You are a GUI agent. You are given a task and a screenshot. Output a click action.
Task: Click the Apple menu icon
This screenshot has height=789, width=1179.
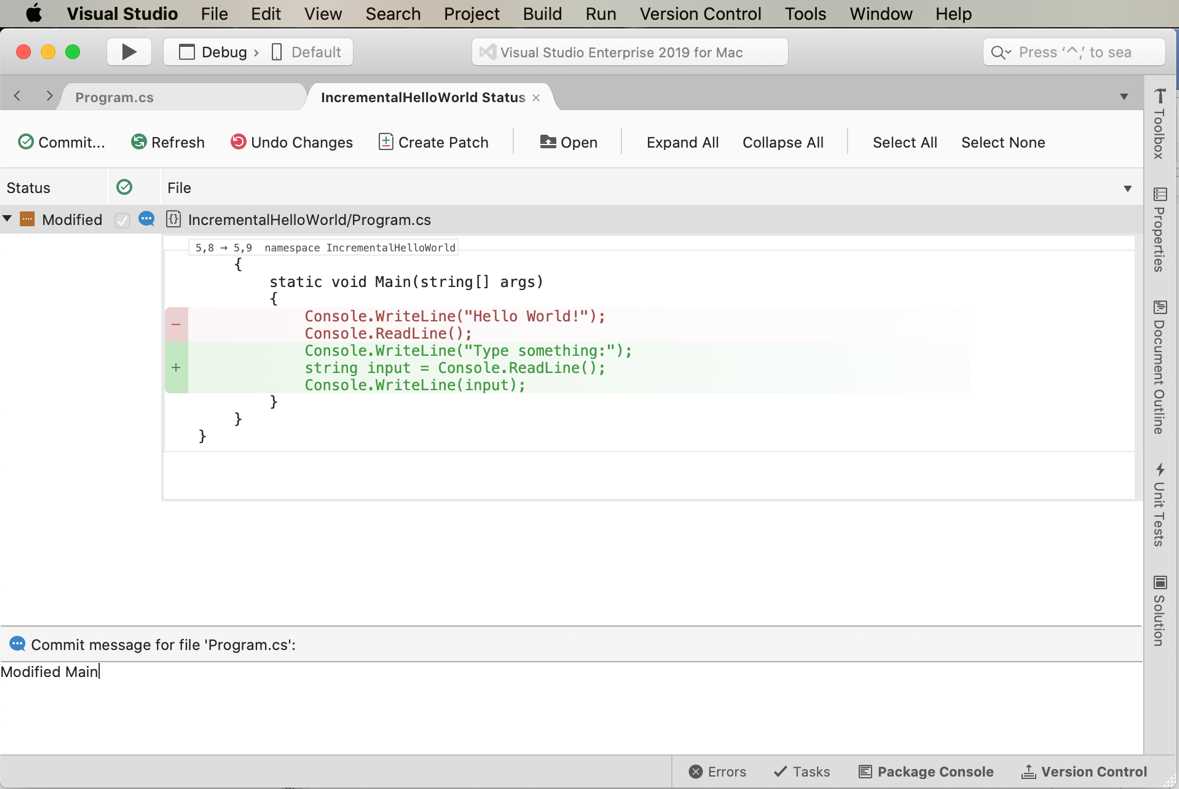click(x=34, y=14)
